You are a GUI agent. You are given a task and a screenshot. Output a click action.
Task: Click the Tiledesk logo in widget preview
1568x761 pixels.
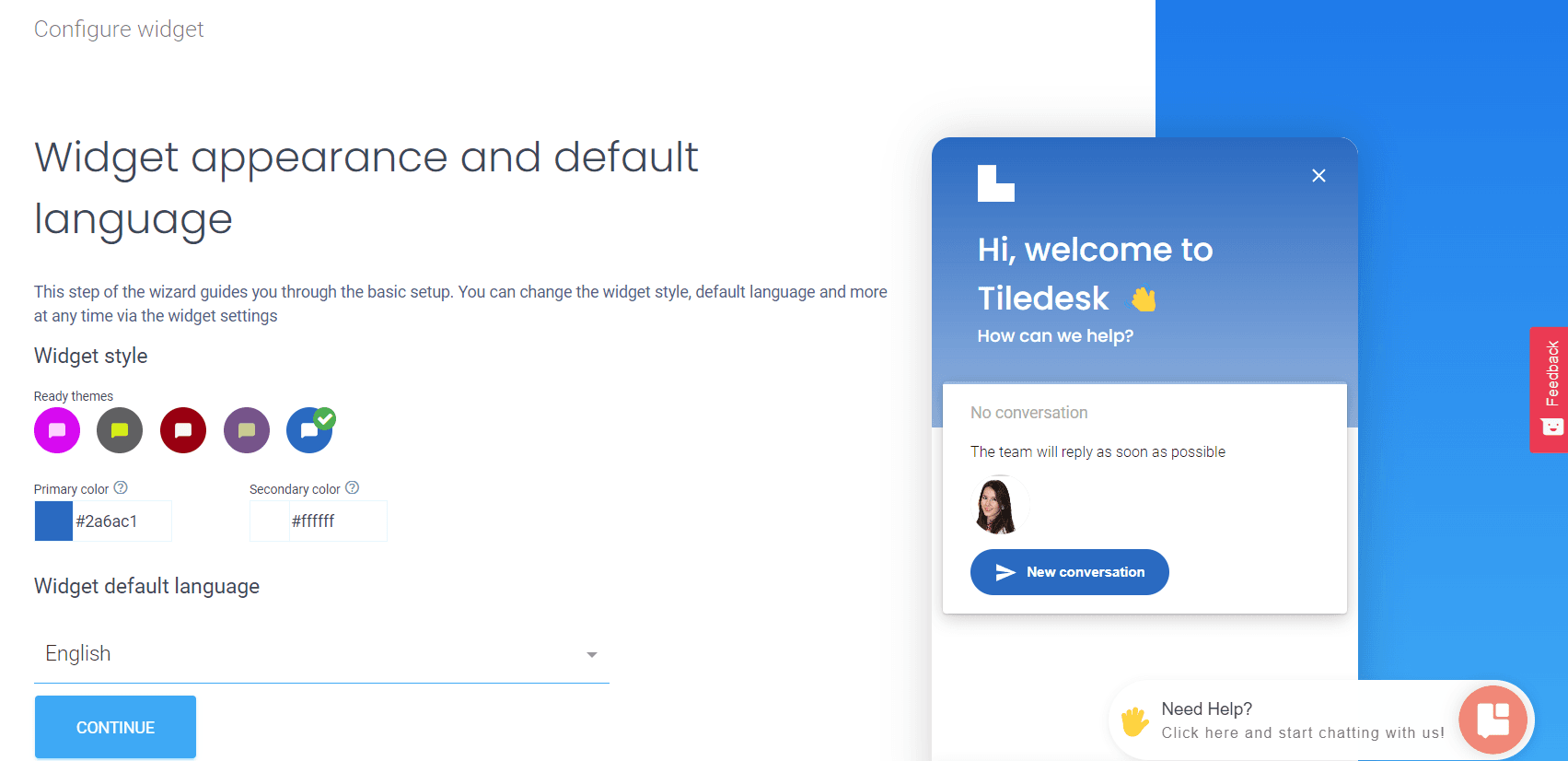tap(995, 183)
